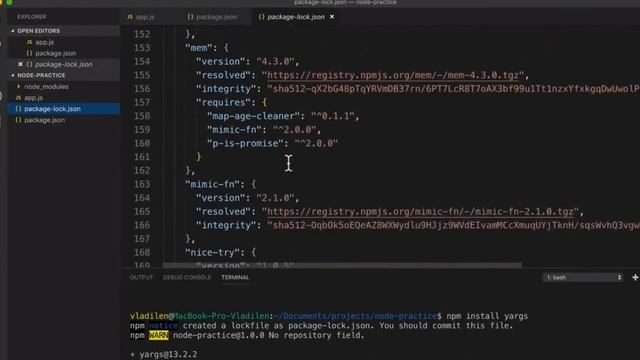Open app.js in NODE-PRACTICE folder
640x360 pixels.
33,98
